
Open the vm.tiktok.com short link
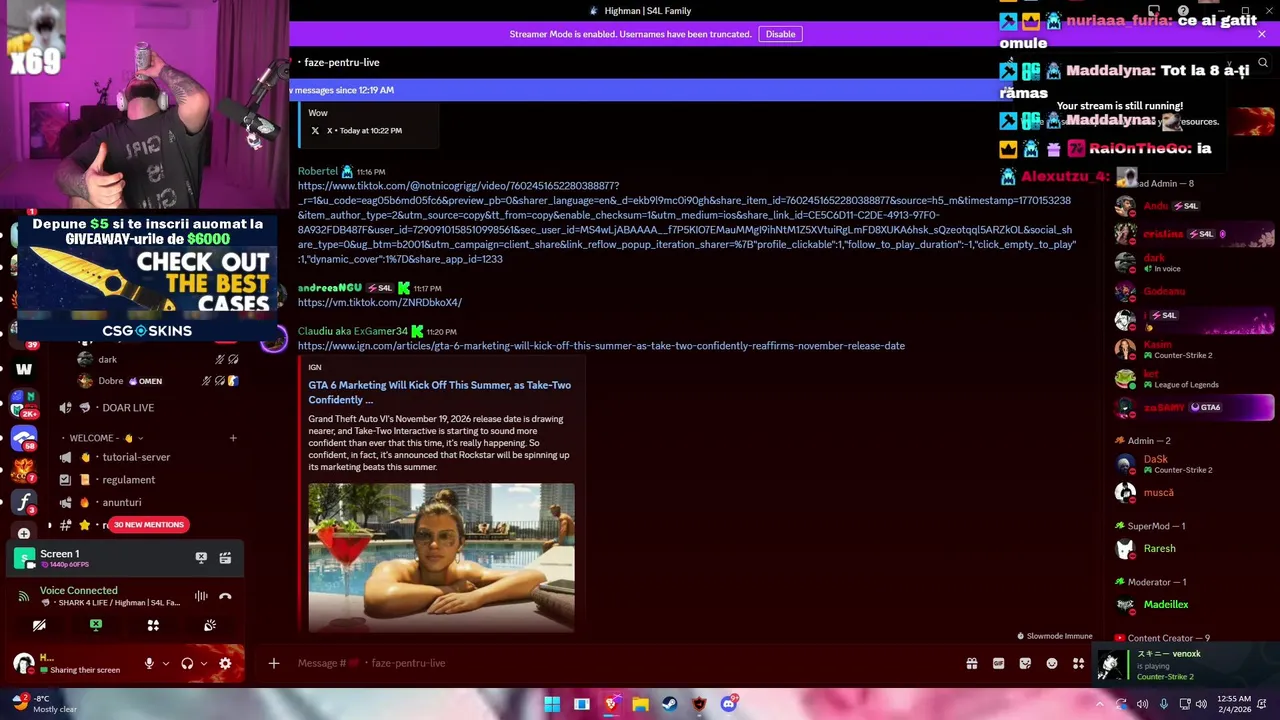pyautogui.click(x=379, y=302)
